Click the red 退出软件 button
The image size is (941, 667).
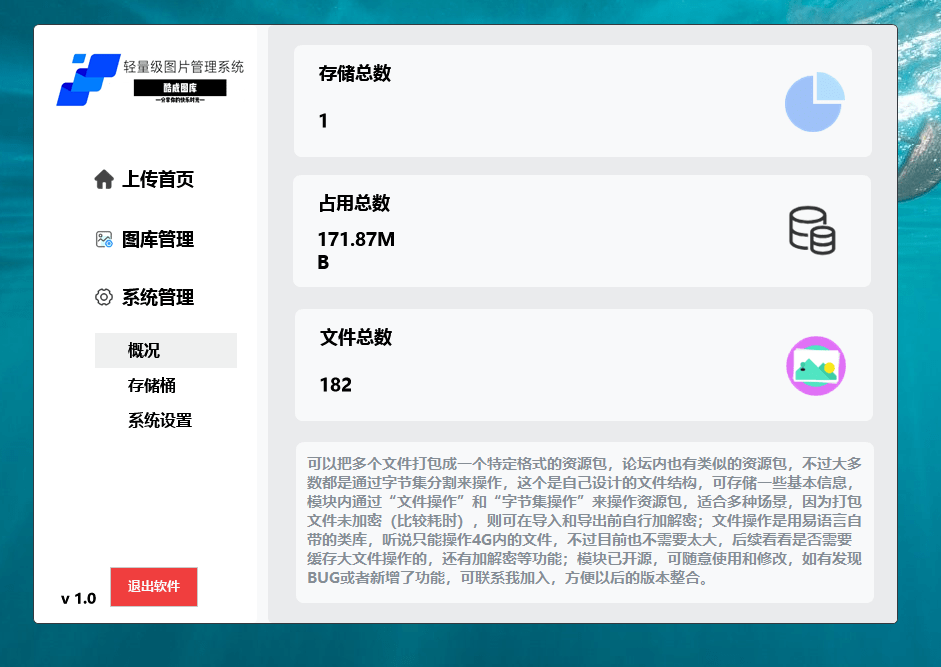(x=154, y=587)
